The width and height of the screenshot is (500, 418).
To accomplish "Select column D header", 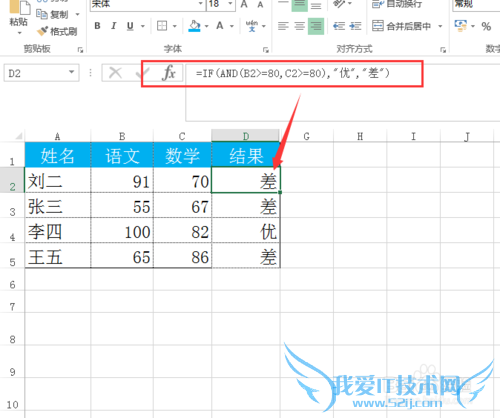I will coord(246,136).
